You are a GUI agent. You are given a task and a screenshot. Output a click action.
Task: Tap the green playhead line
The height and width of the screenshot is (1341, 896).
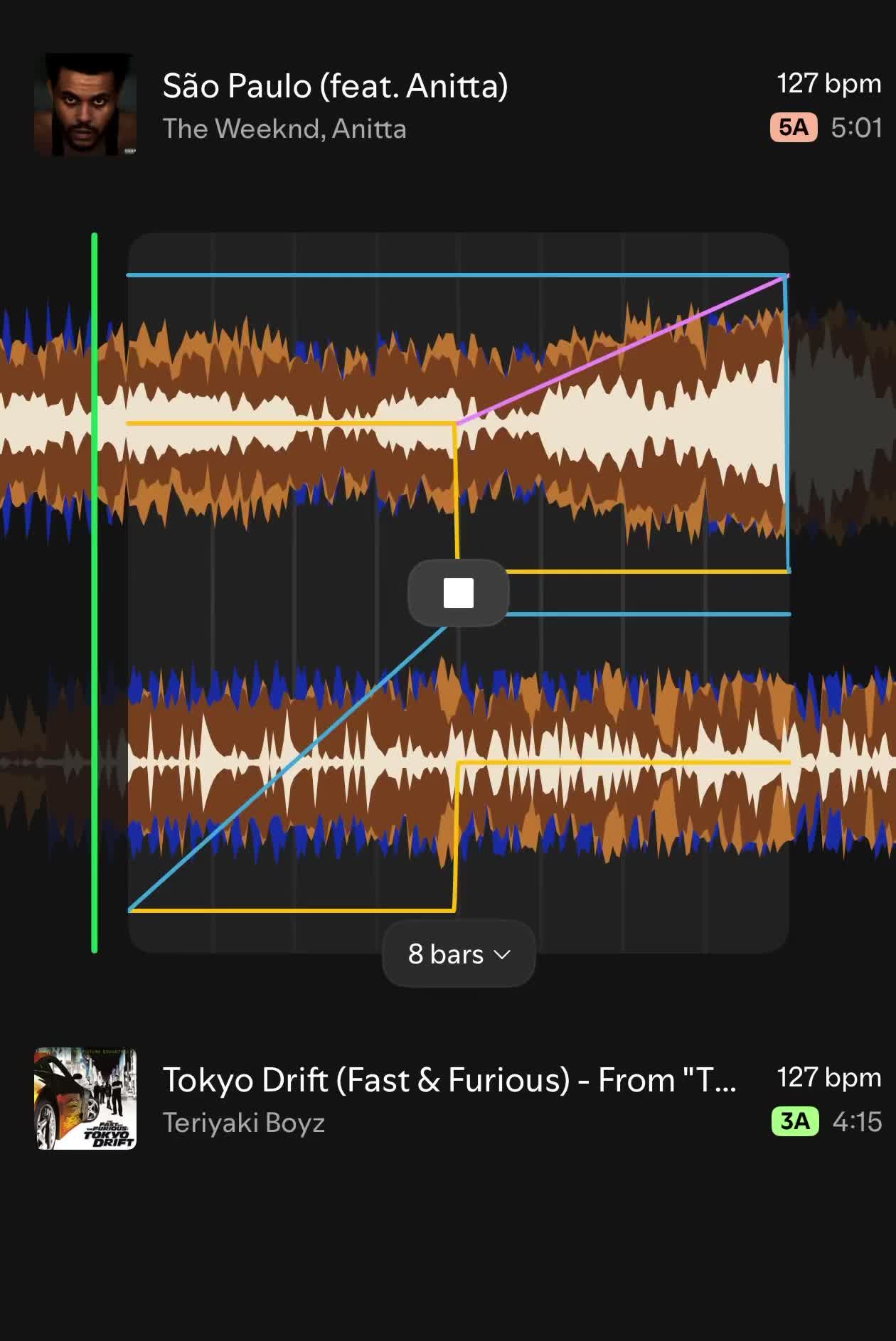pos(95,593)
